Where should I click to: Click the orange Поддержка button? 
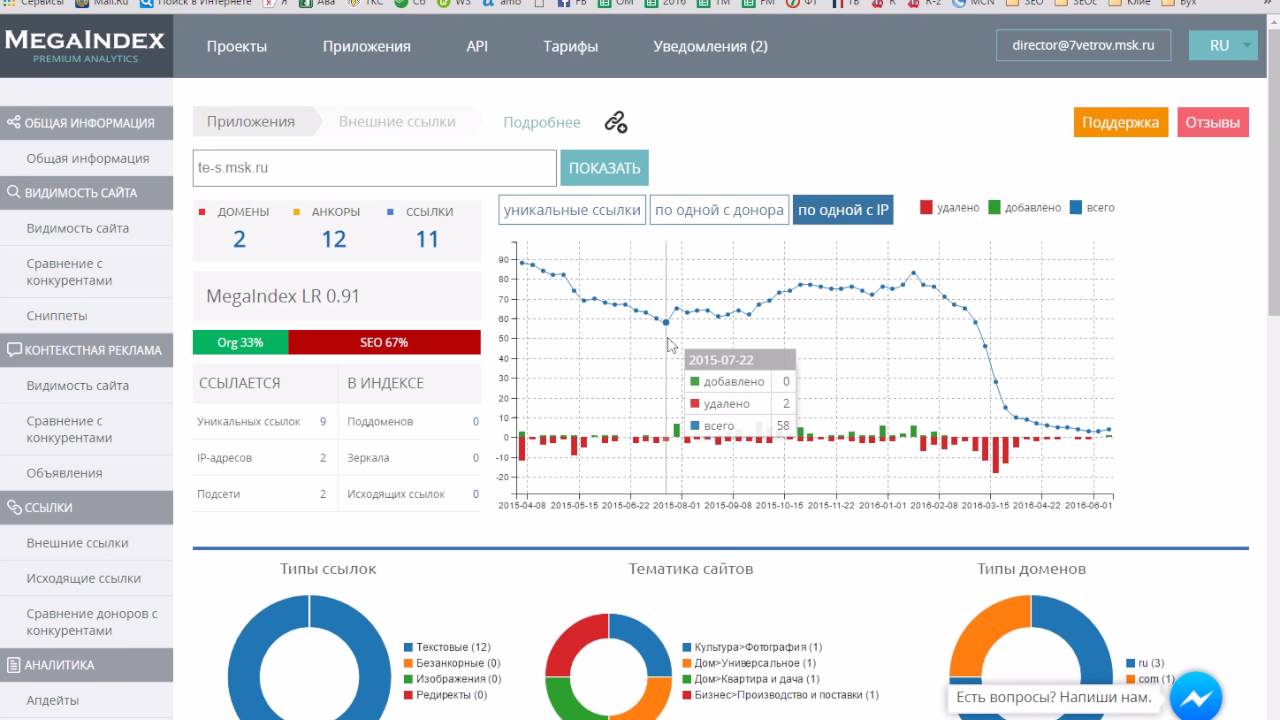click(x=1121, y=122)
